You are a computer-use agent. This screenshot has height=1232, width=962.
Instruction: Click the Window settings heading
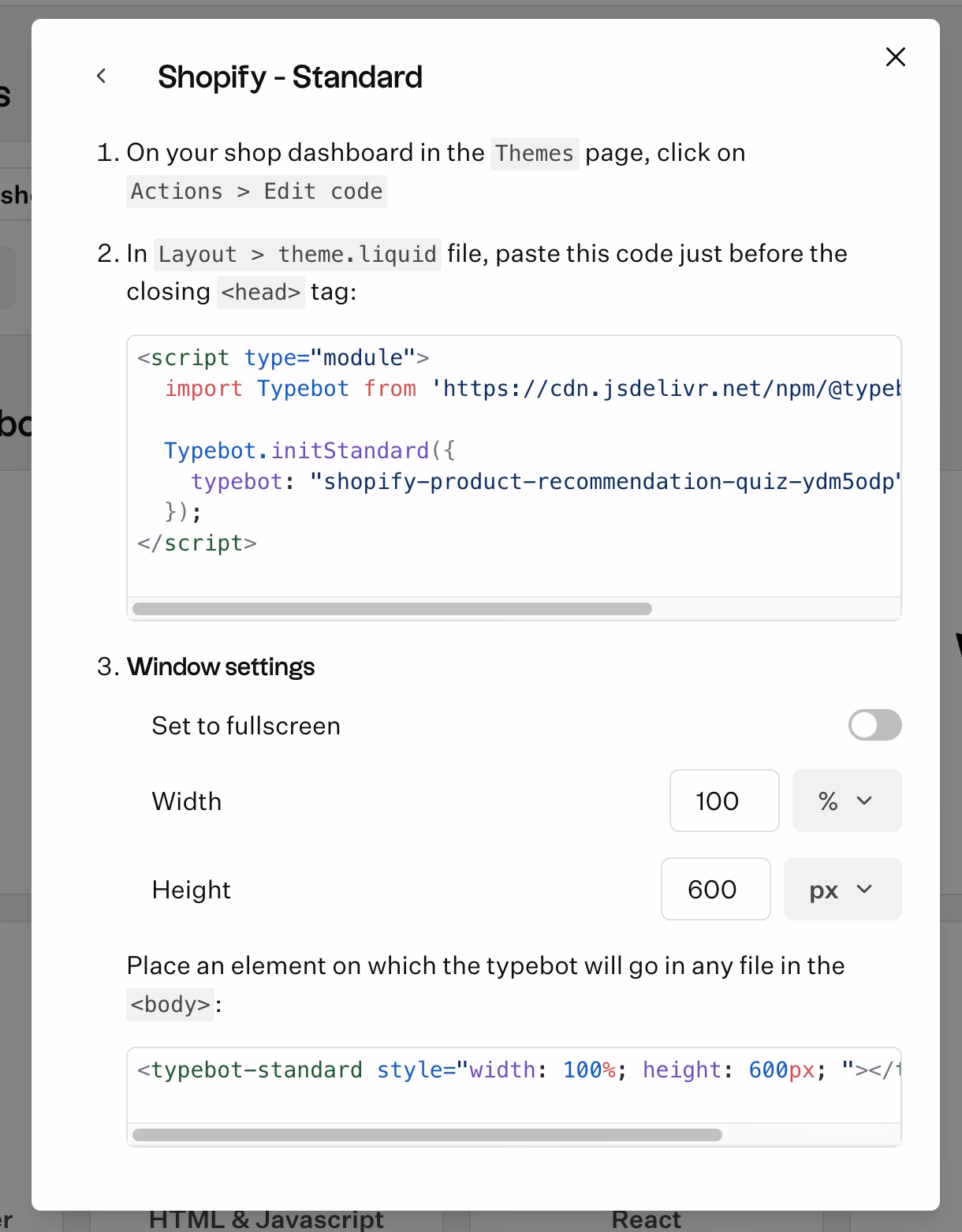(221, 667)
